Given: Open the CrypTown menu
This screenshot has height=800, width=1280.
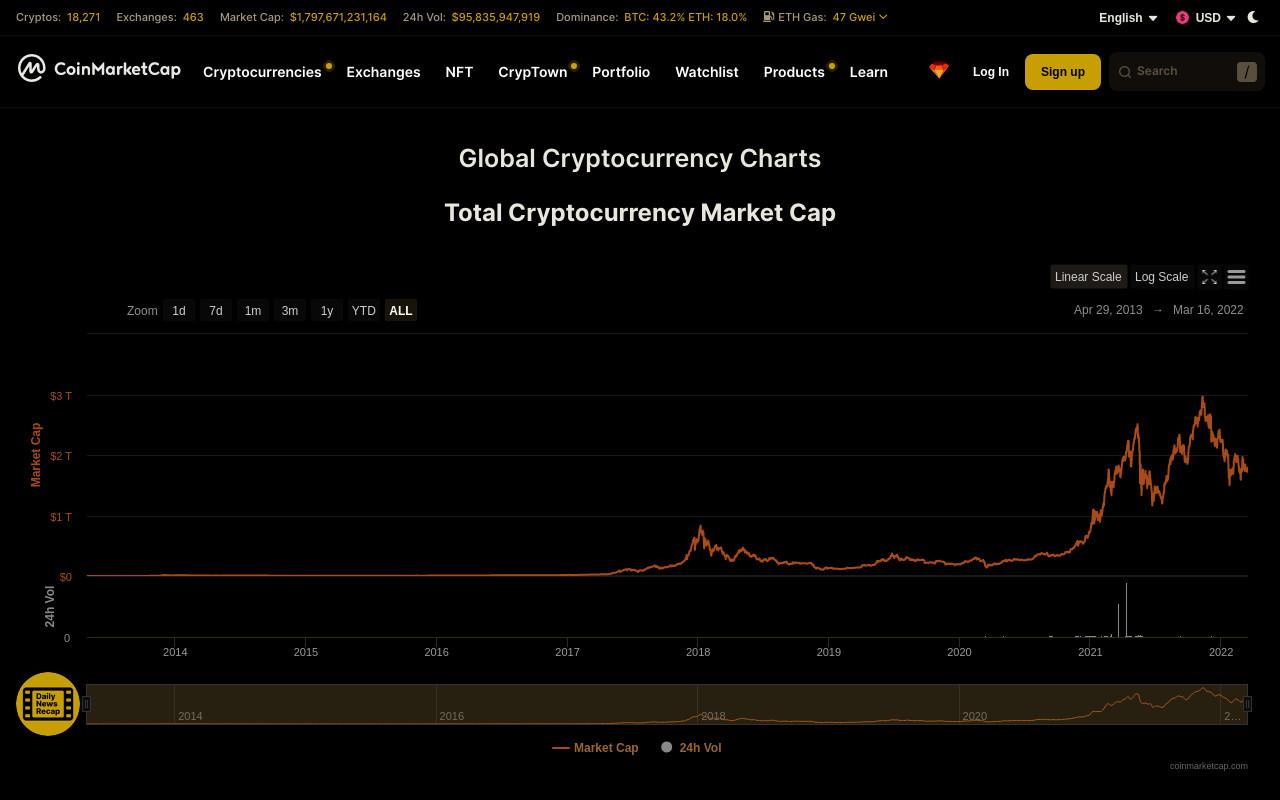Looking at the screenshot, I should point(533,72).
